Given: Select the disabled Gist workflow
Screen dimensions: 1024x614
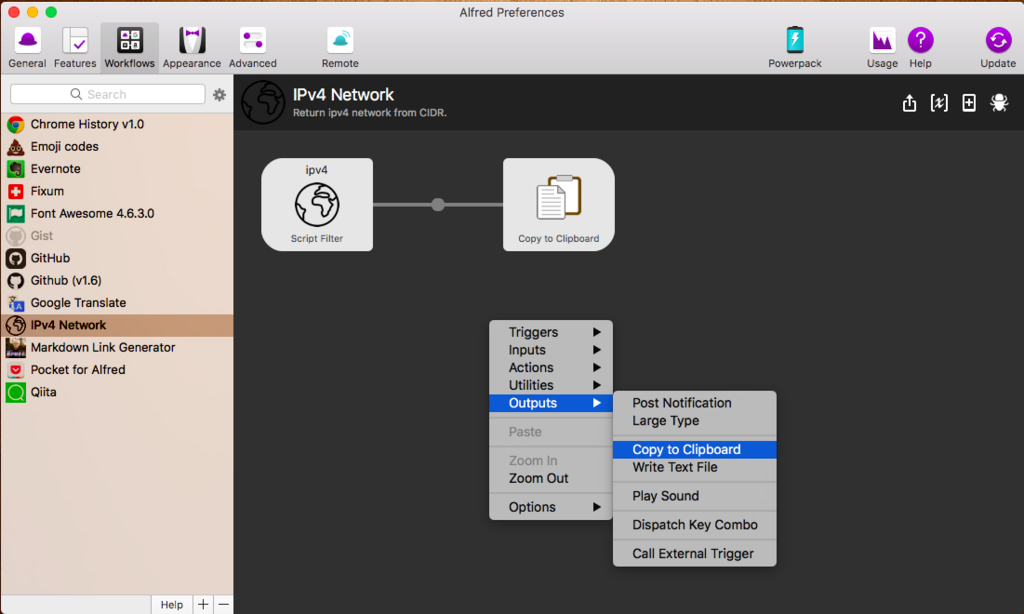Looking at the screenshot, I should click(x=117, y=236).
